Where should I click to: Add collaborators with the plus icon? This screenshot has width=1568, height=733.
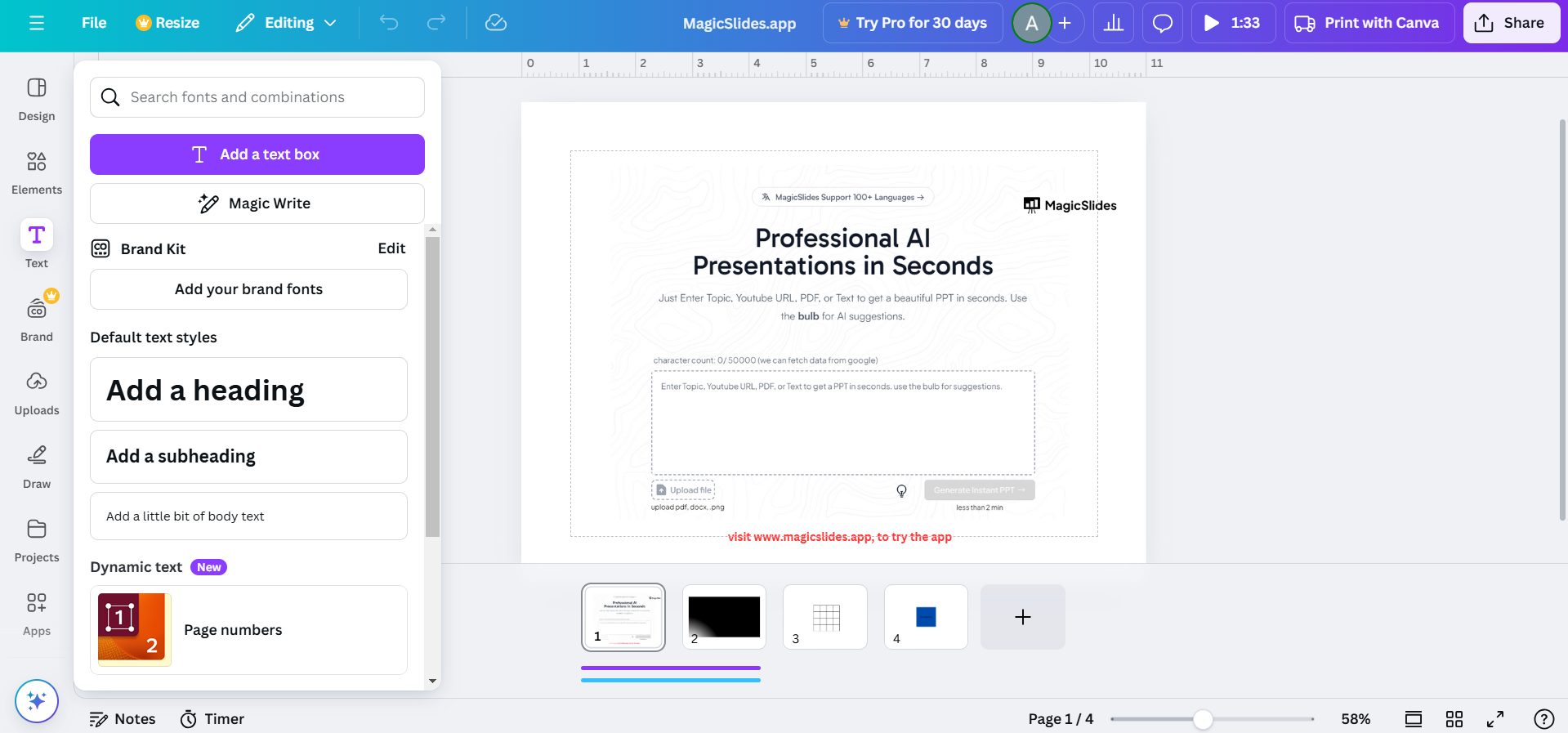pyautogui.click(x=1065, y=23)
